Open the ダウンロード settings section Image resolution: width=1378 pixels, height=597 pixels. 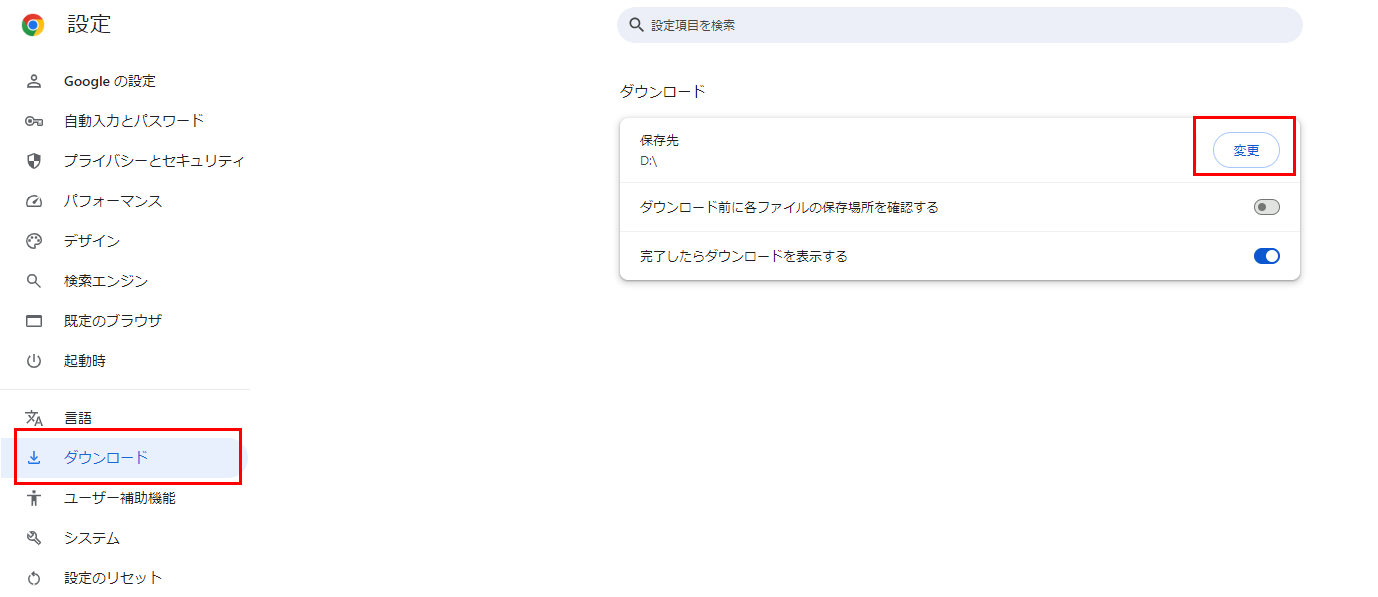coord(106,458)
